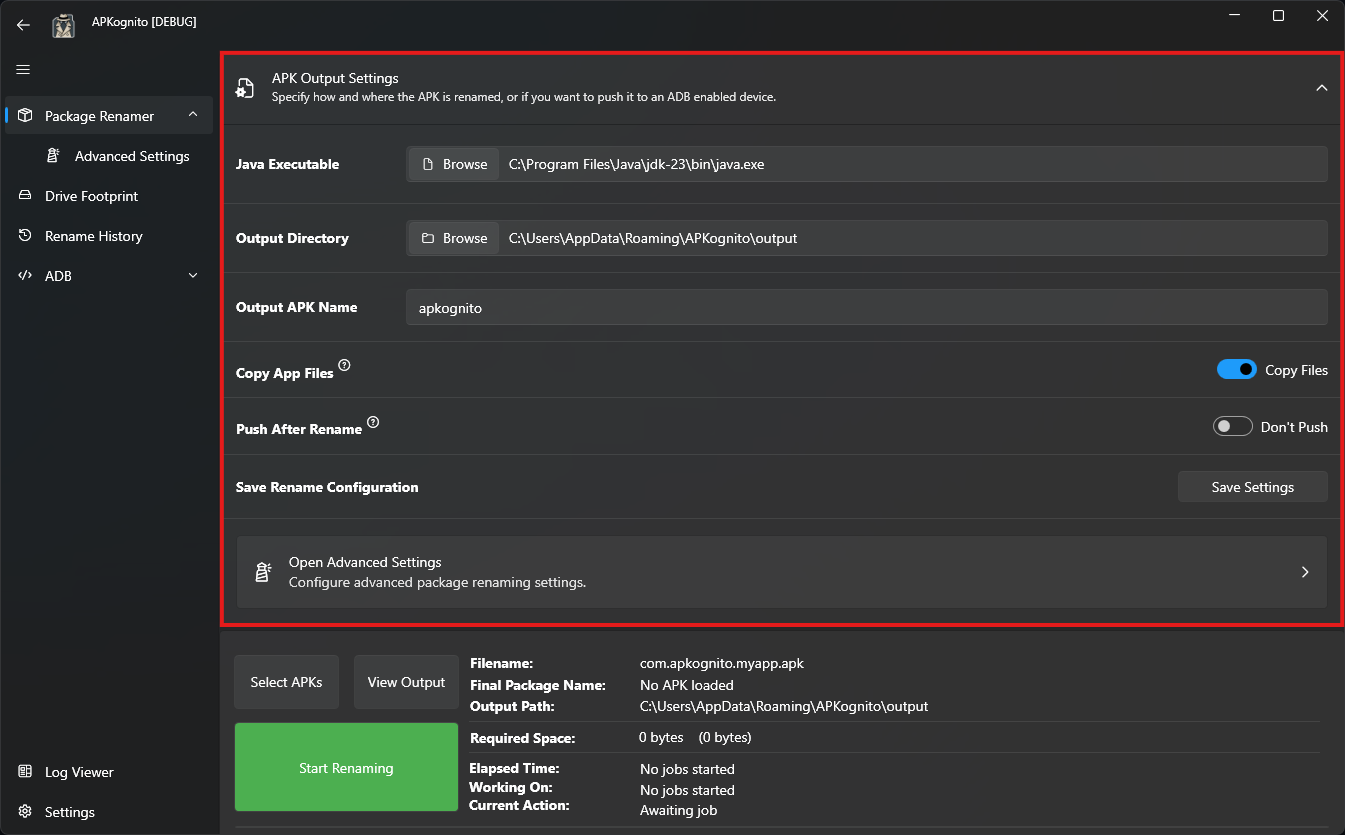Click the APKognito app logo icon
Screen dimensions: 1345x835
click(x=64, y=25)
